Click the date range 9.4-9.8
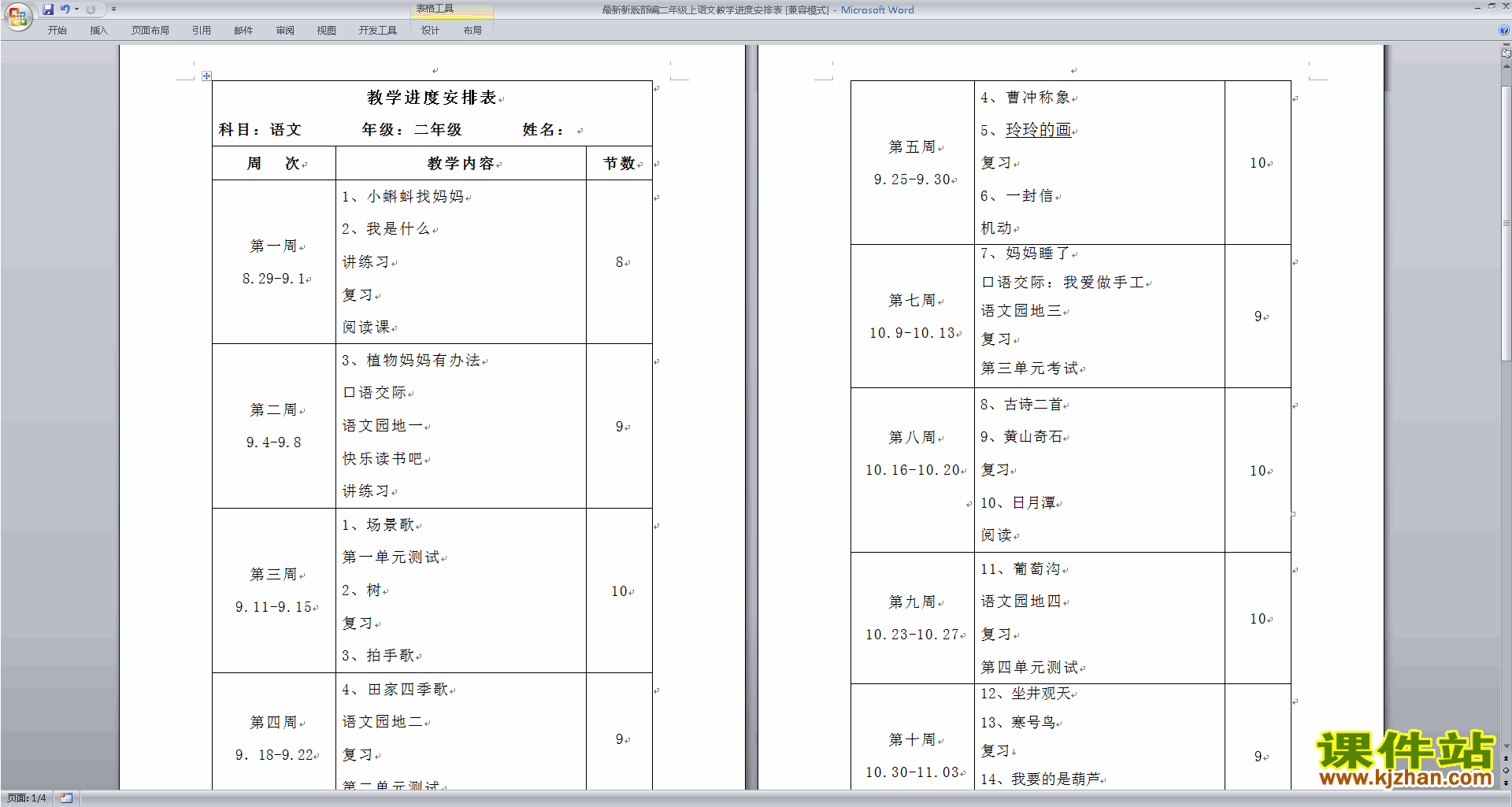 tap(274, 442)
